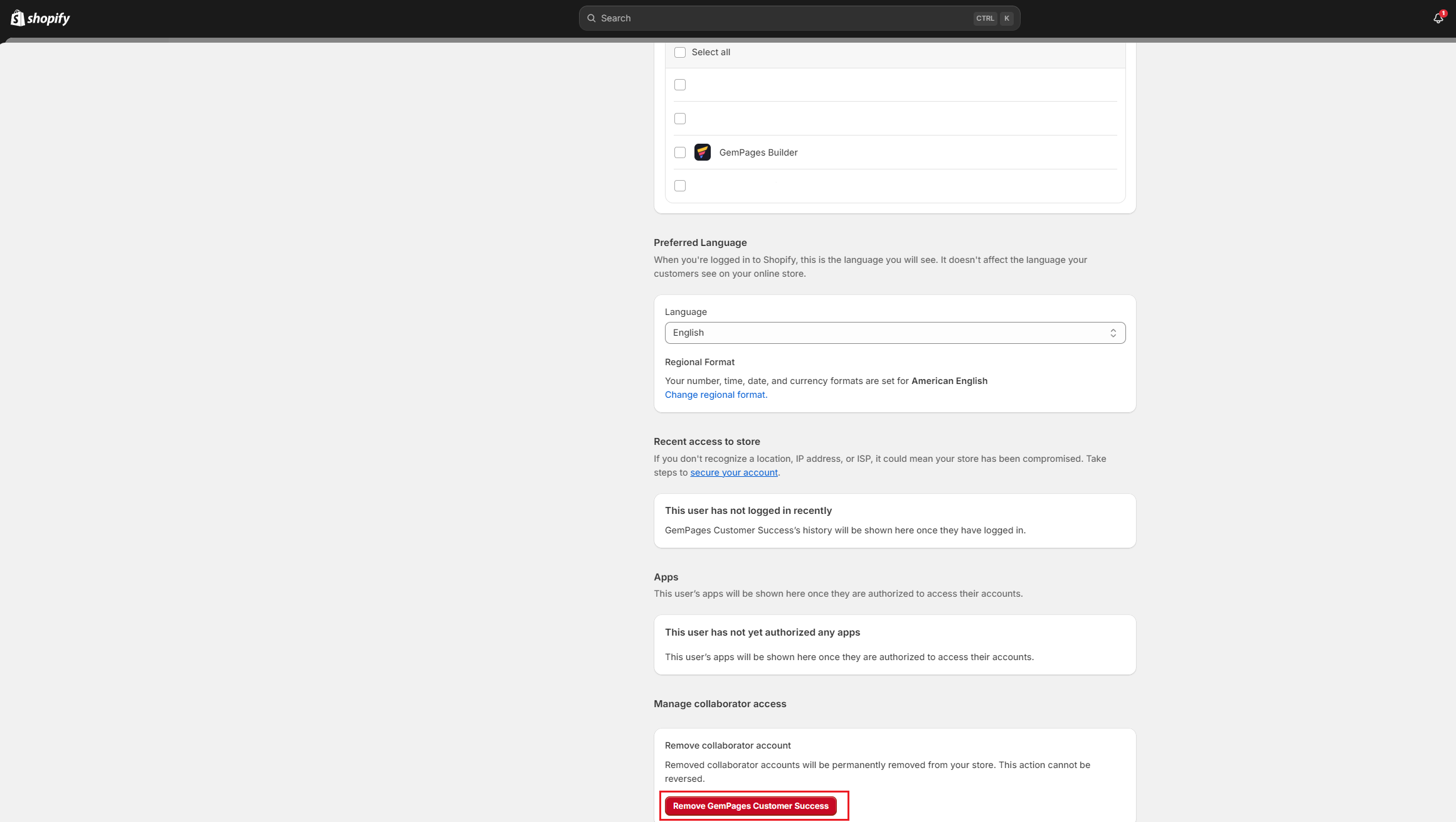
Task: Tick the Select all checkbox
Action: coord(680,52)
